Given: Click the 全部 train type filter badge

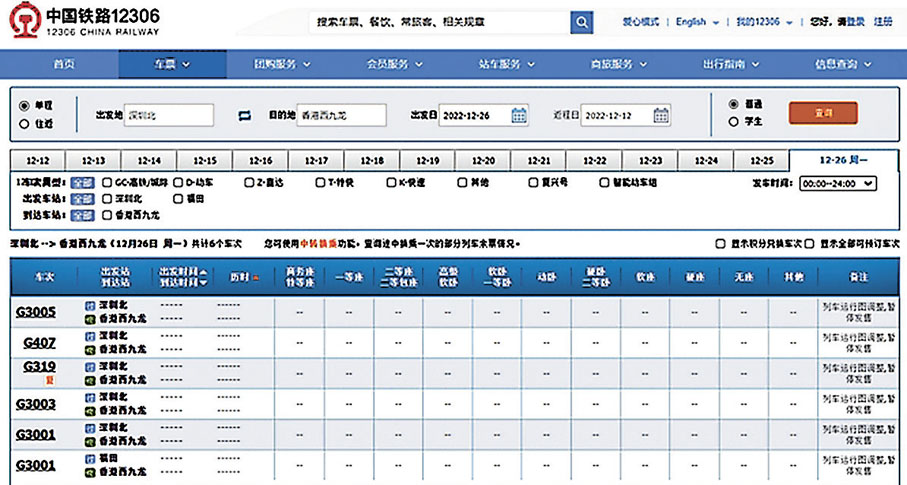Looking at the screenshot, I should point(83,183).
